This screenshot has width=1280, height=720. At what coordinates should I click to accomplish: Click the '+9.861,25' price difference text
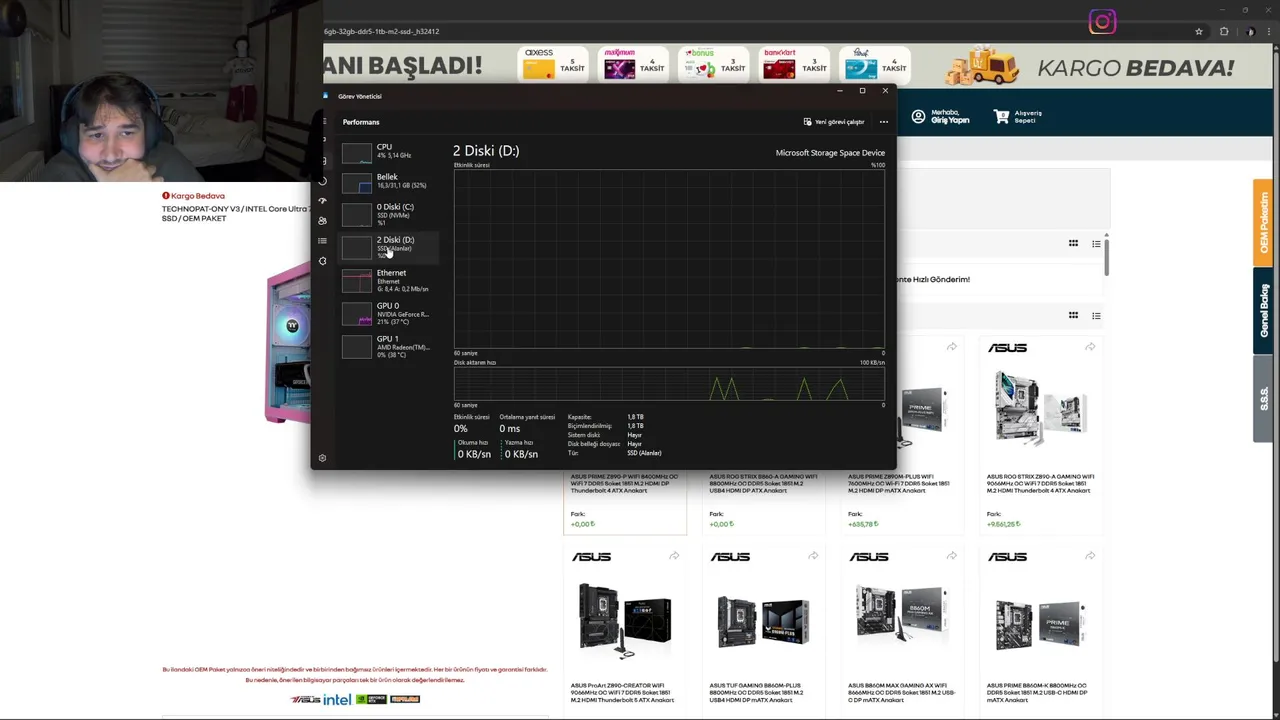1003,524
